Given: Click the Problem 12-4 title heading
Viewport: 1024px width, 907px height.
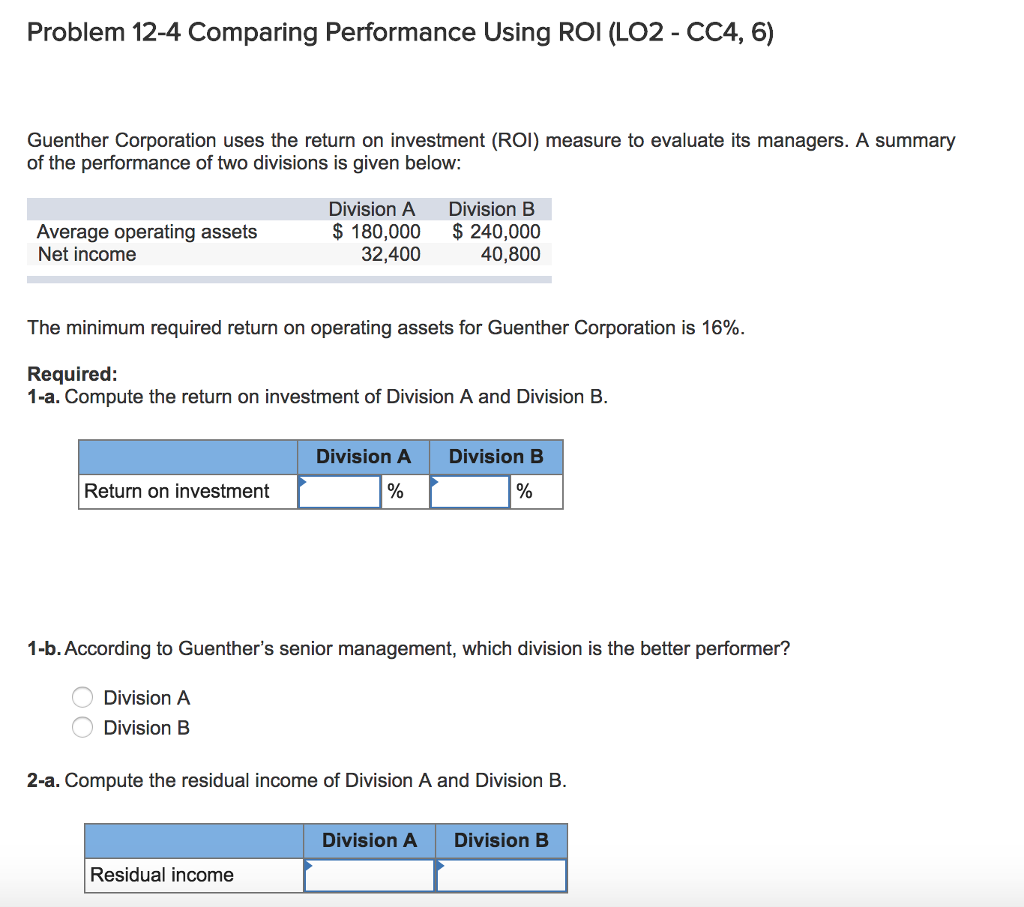Looking at the screenshot, I should click(x=399, y=32).
